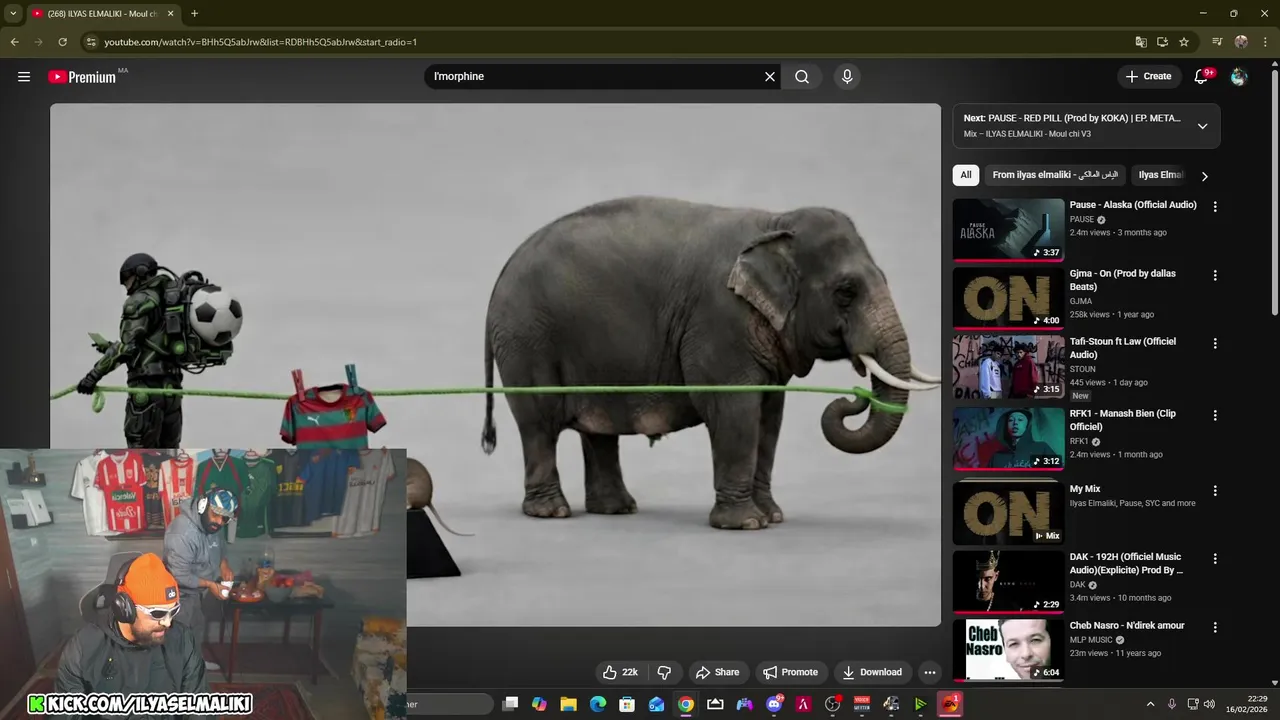Open a new browser tab
Viewport: 1280px width, 720px height.
coord(194,14)
